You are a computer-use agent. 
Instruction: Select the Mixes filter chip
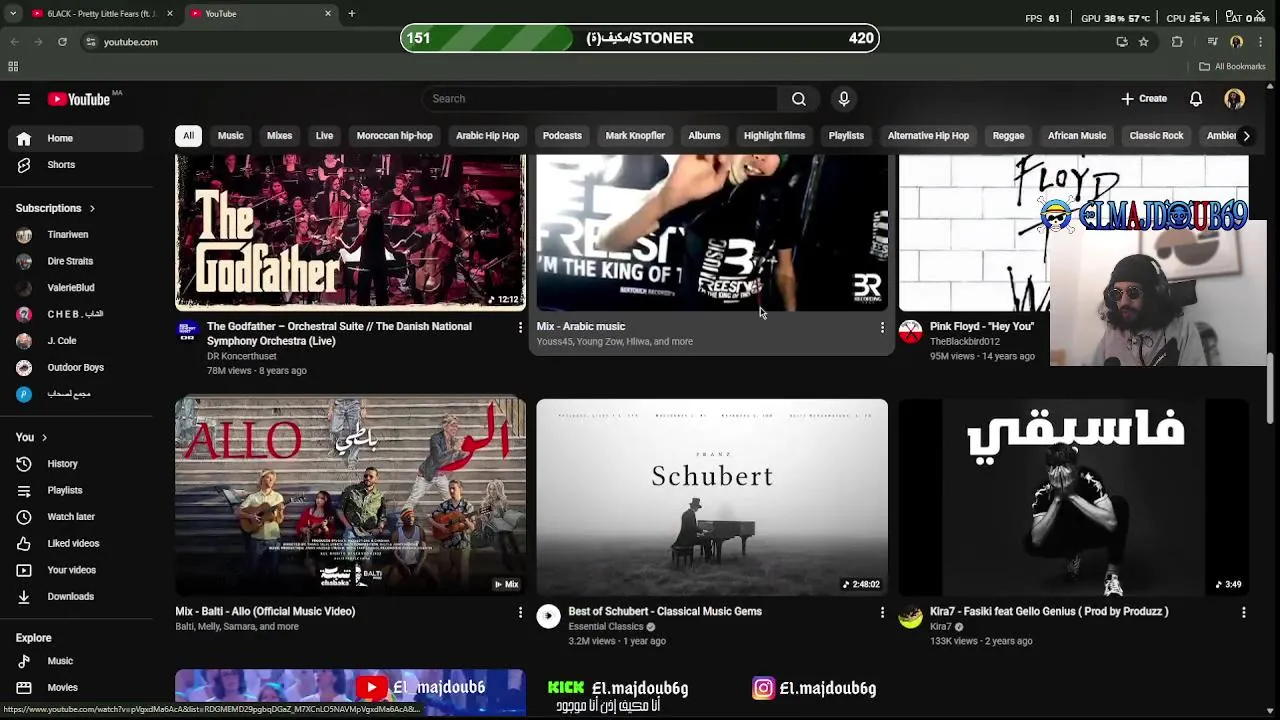click(x=279, y=136)
